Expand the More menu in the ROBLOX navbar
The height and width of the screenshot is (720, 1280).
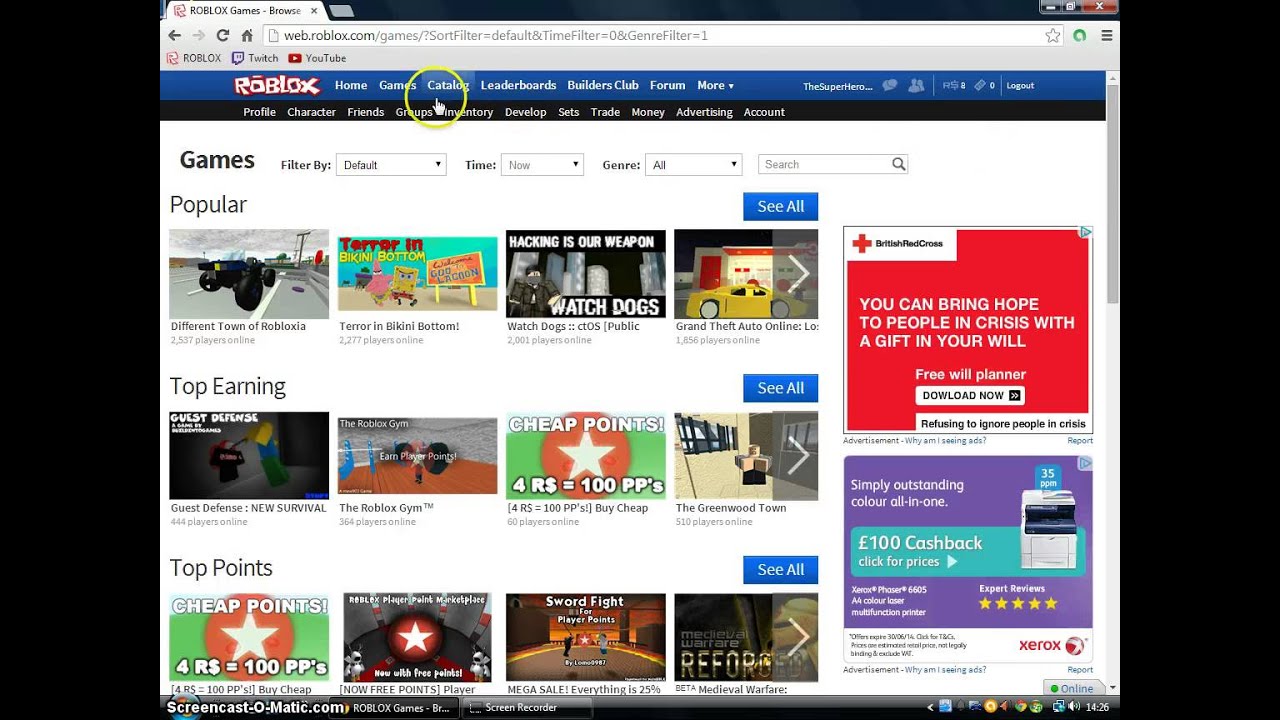(x=715, y=86)
